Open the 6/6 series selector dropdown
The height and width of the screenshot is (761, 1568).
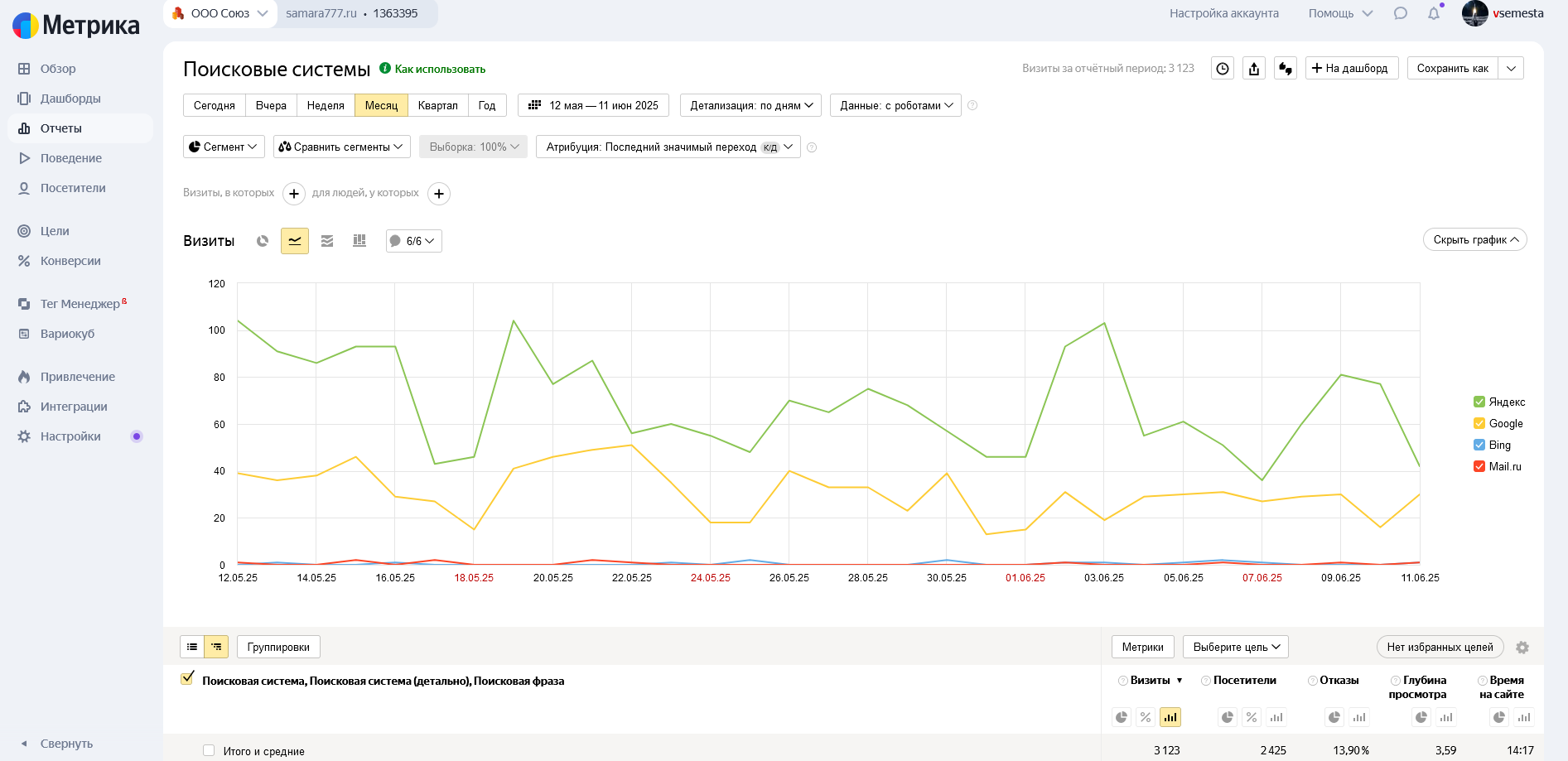413,241
